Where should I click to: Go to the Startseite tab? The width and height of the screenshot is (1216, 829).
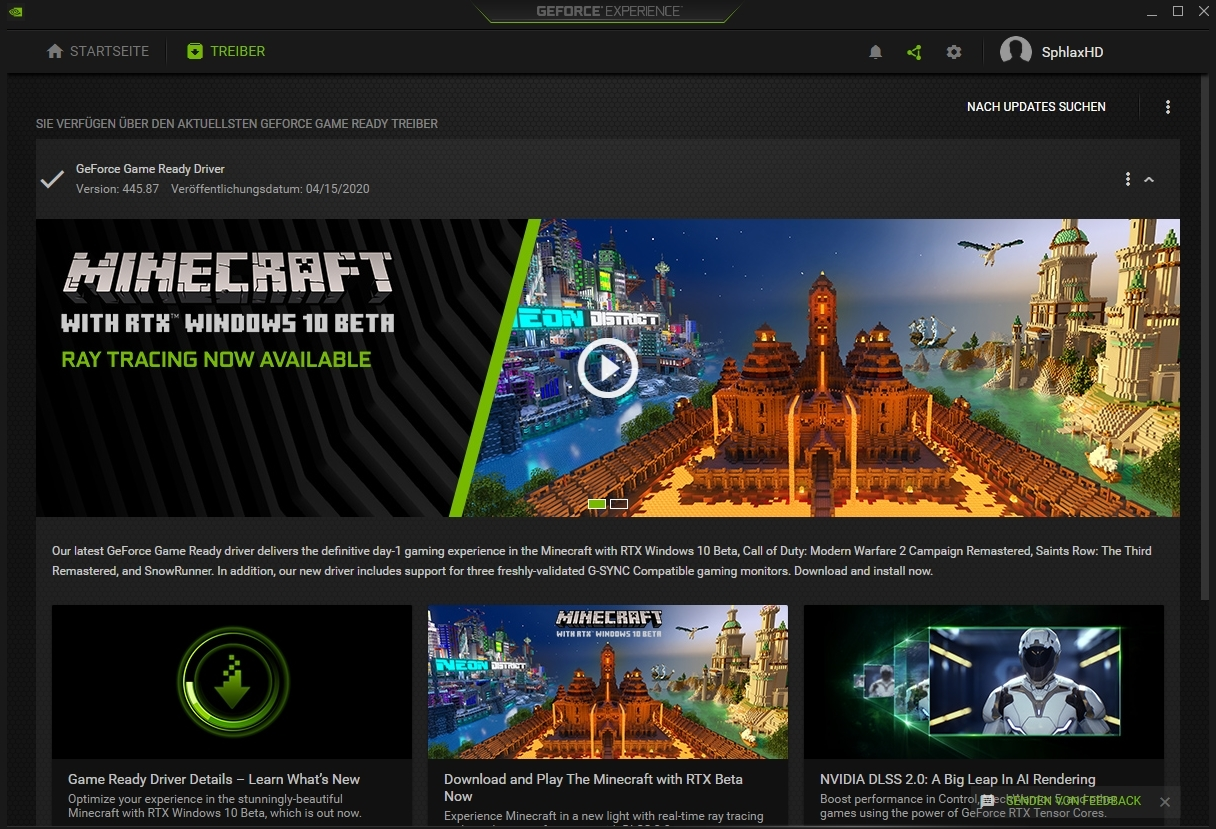[x=98, y=51]
